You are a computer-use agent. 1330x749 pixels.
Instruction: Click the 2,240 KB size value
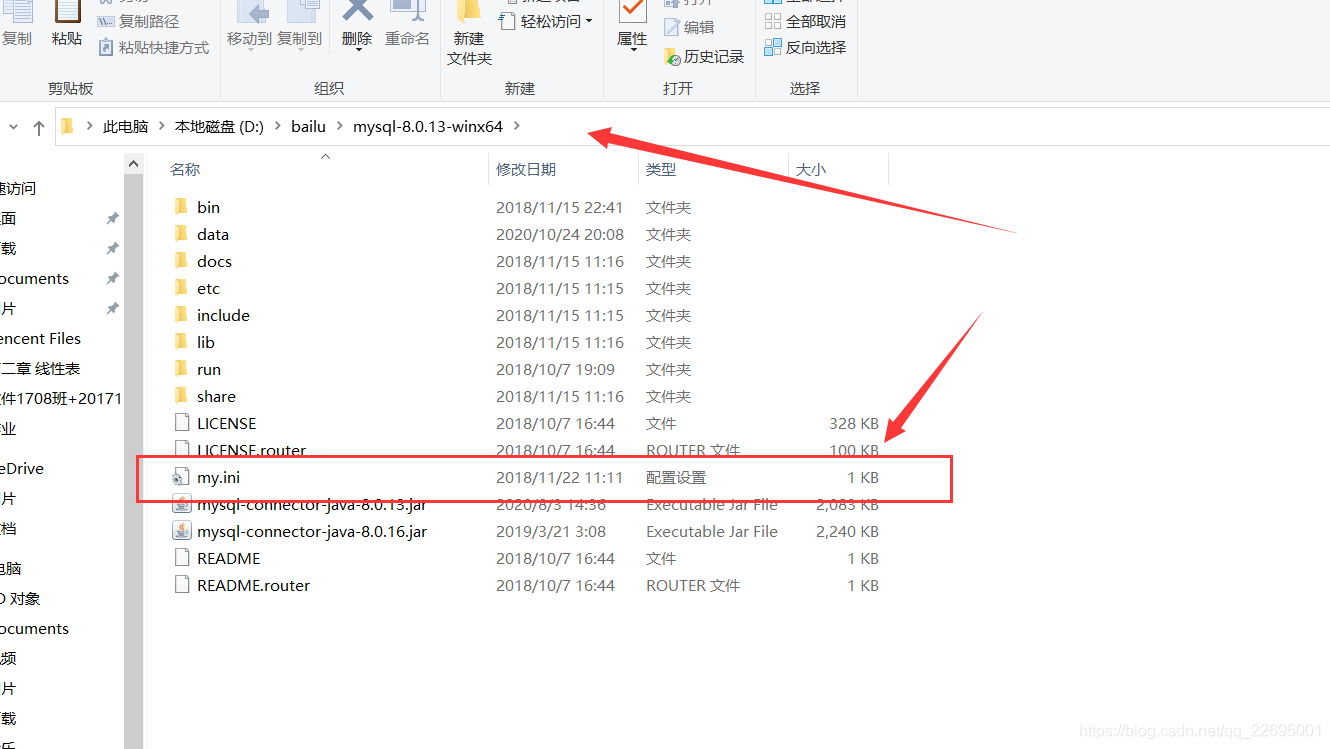pos(848,531)
